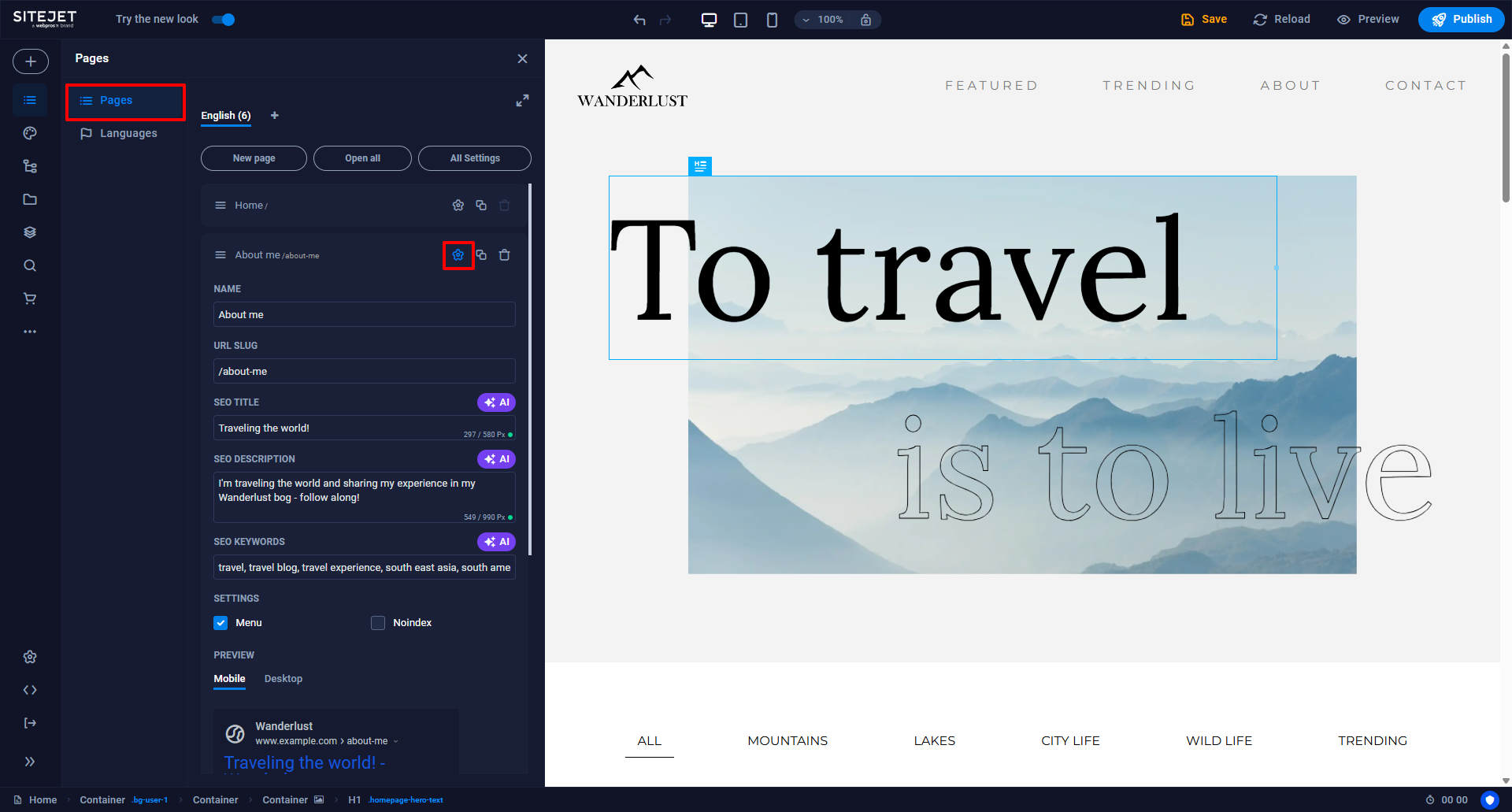Screen dimensions: 1512x812
Task: Close the Pages panel
Action: point(522,59)
